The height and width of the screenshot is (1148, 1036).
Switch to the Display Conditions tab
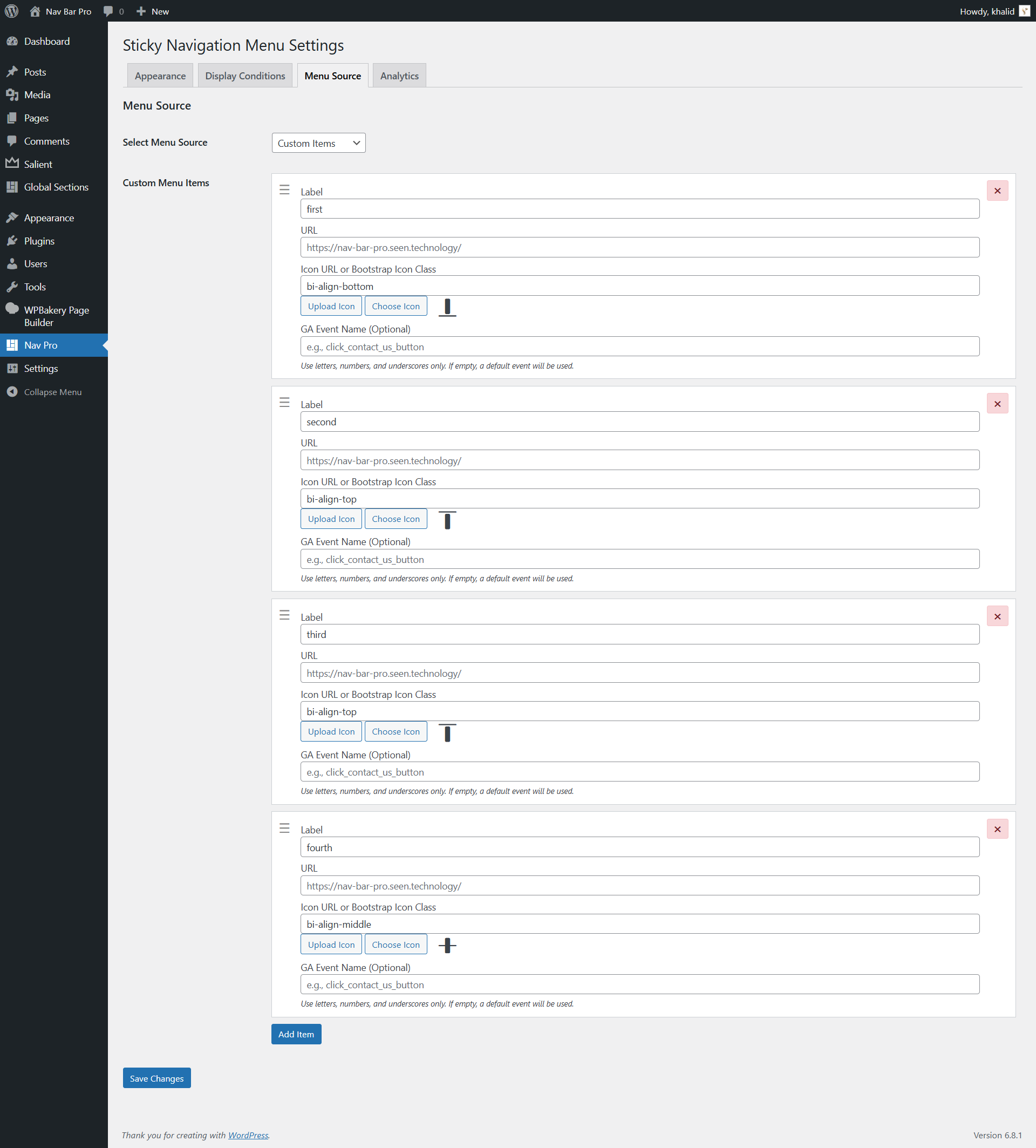(x=245, y=76)
